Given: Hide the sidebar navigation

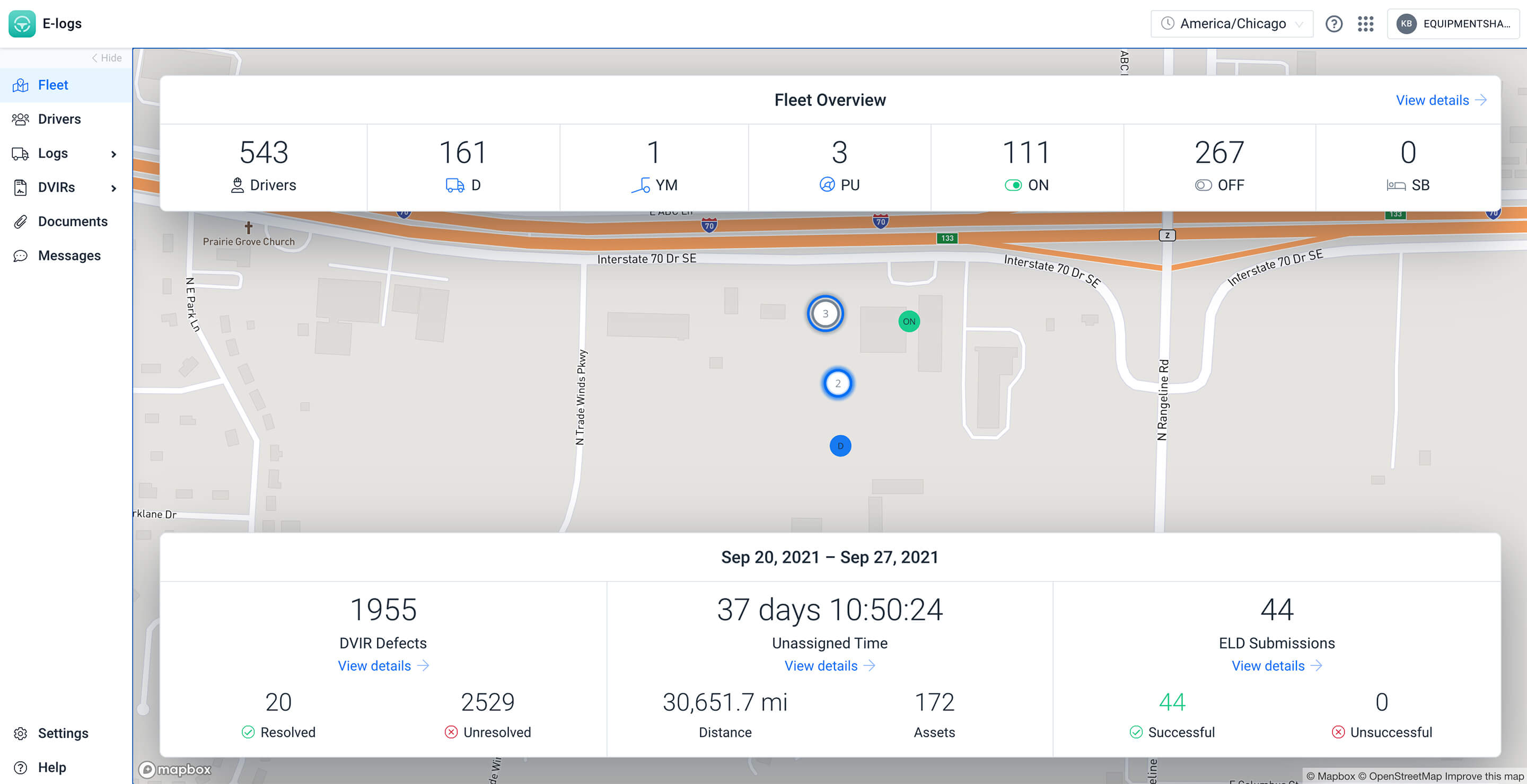Looking at the screenshot, I should tap(107, 58).
